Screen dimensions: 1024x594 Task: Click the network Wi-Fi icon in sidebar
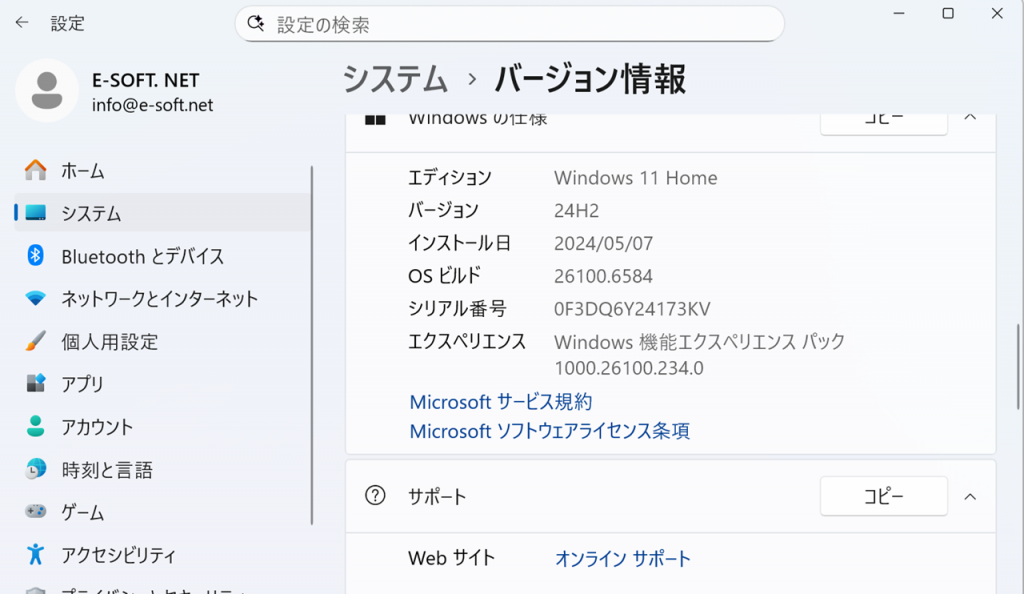[x=36, y=299]
